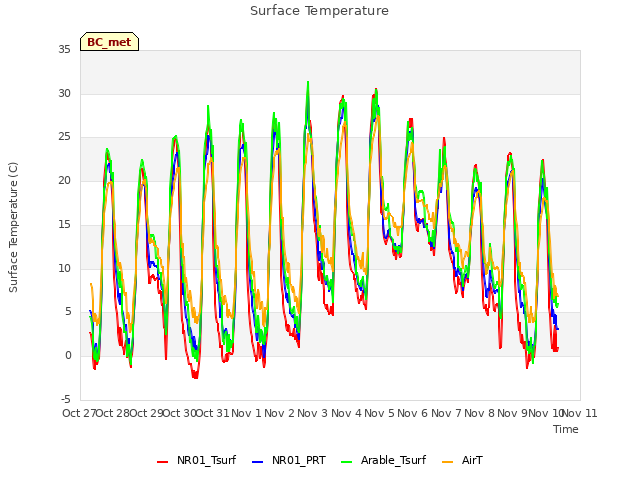Click the Oct 27 x-axis tick label
The width and height of the screenshot is (640, 480).
coord(79,413)
